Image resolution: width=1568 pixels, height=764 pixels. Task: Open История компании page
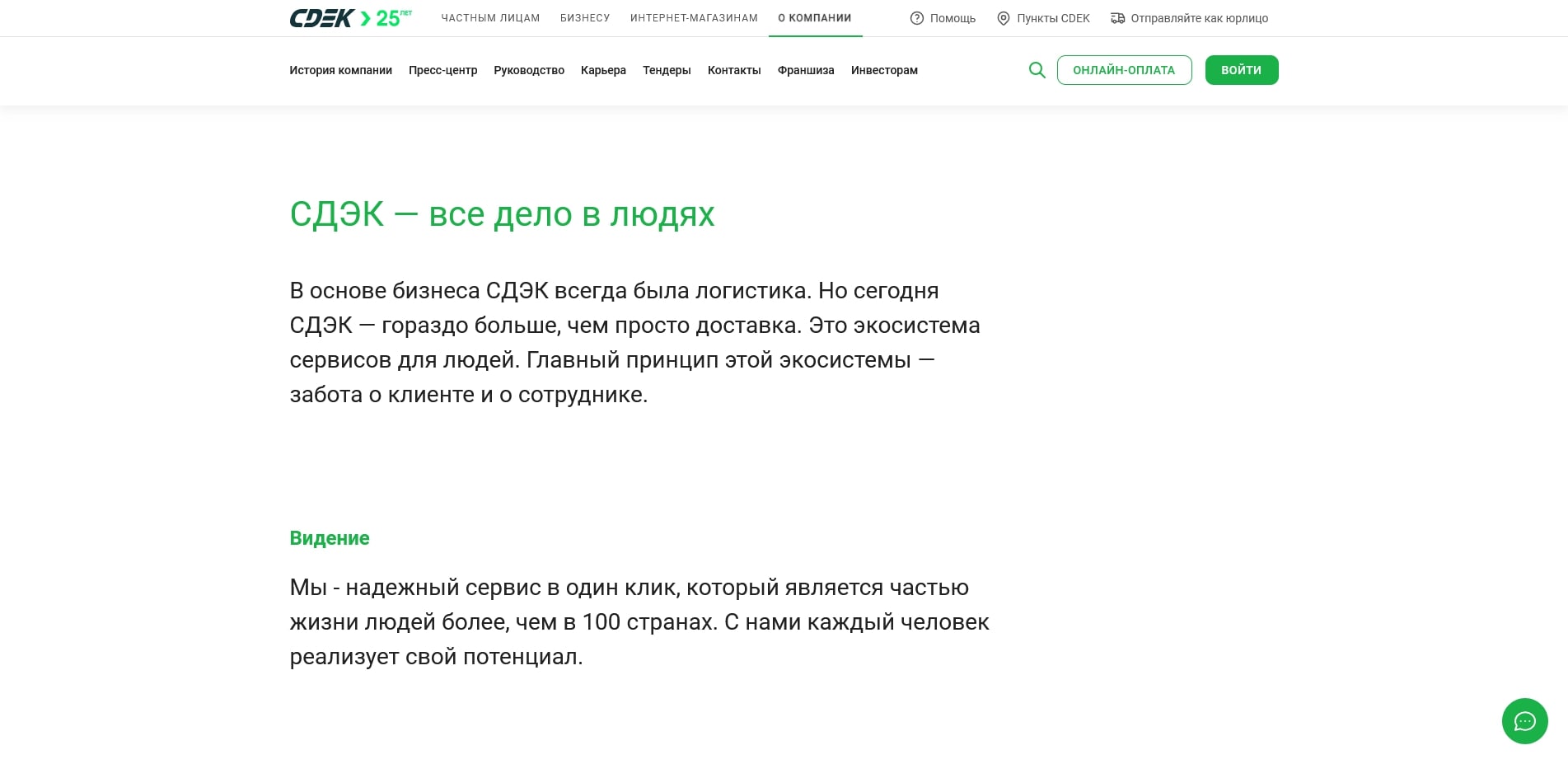pos(340,70)
